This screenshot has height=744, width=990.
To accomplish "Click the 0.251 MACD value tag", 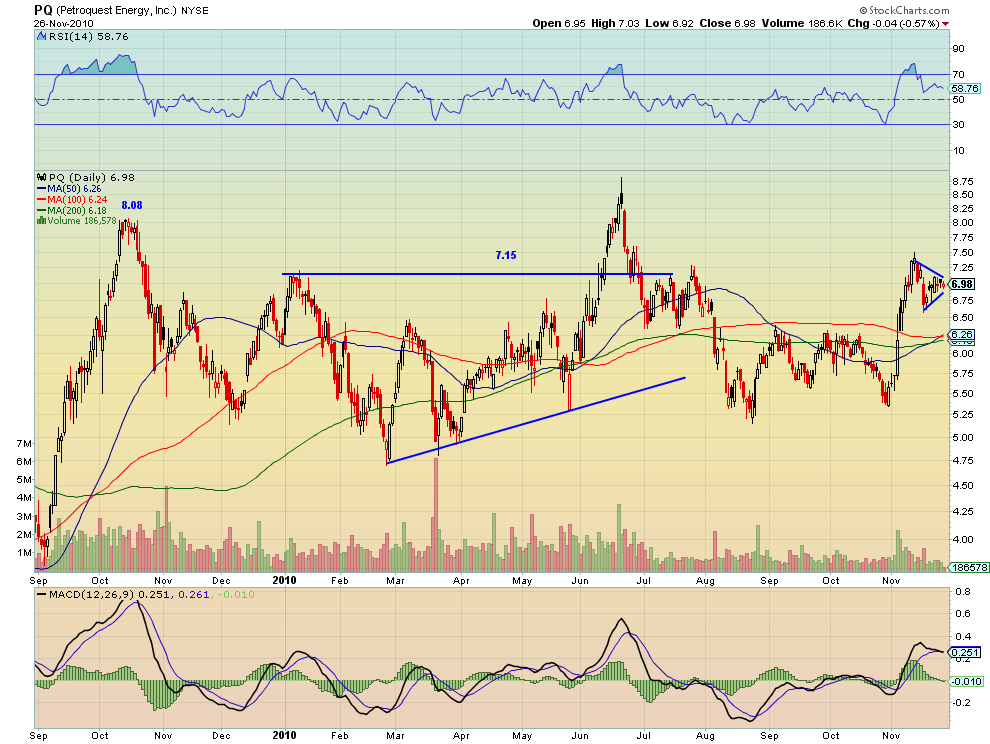I will pyautogui.click(x=965, y=652).
